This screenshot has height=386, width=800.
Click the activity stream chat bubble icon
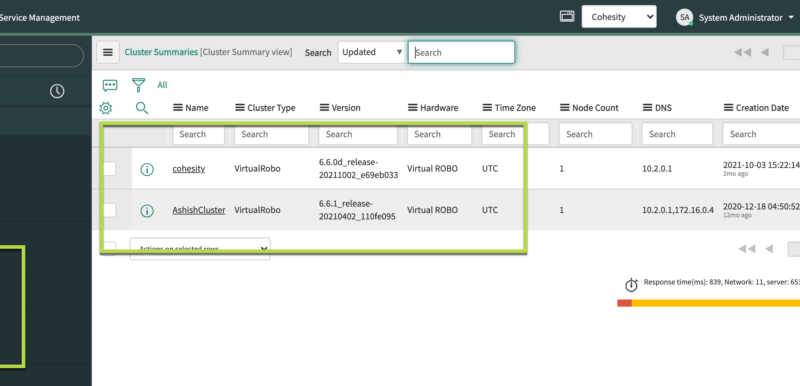pos(110,85)
